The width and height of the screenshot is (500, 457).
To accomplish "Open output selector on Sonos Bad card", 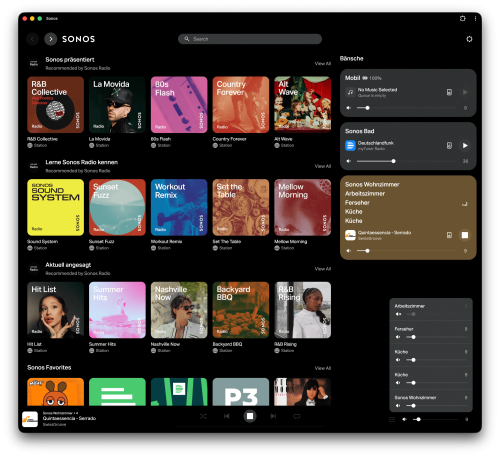I will [x=449, y=145].
